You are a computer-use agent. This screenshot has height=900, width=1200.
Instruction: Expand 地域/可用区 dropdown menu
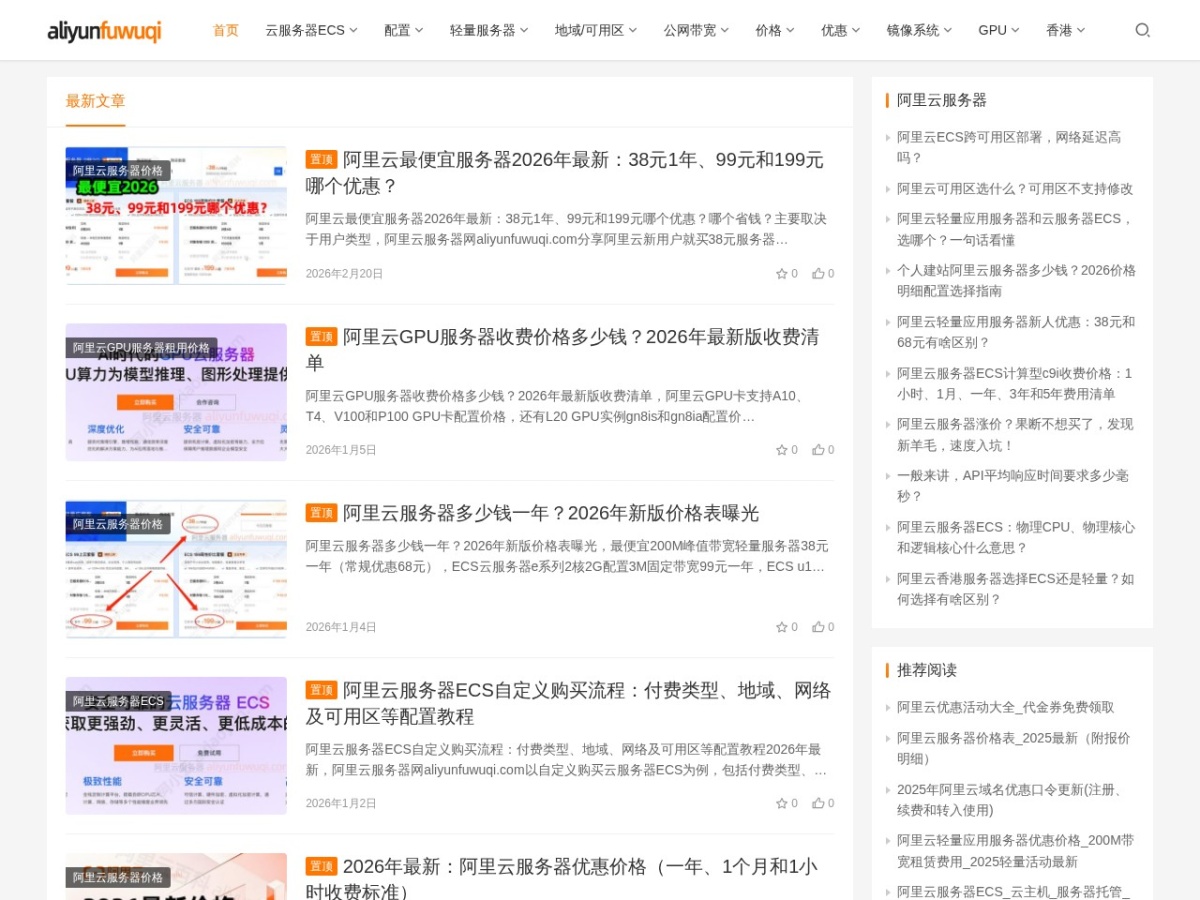coord(596,30)
